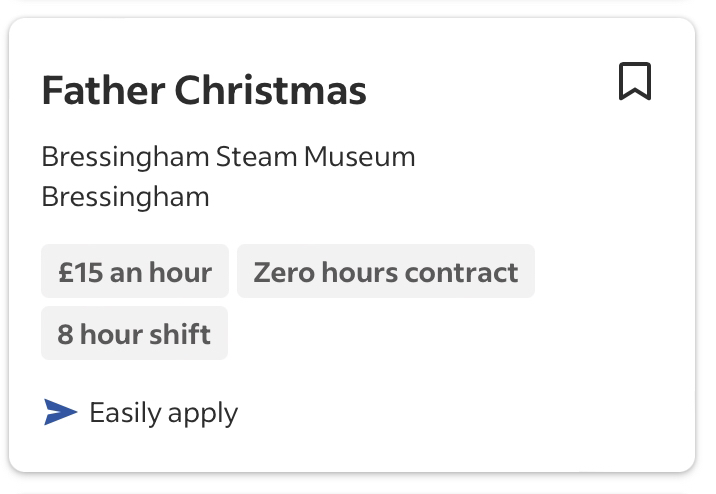The image size is (716, 494).
Task: Click the word Father in the job heading
Action: coord(103,90)
